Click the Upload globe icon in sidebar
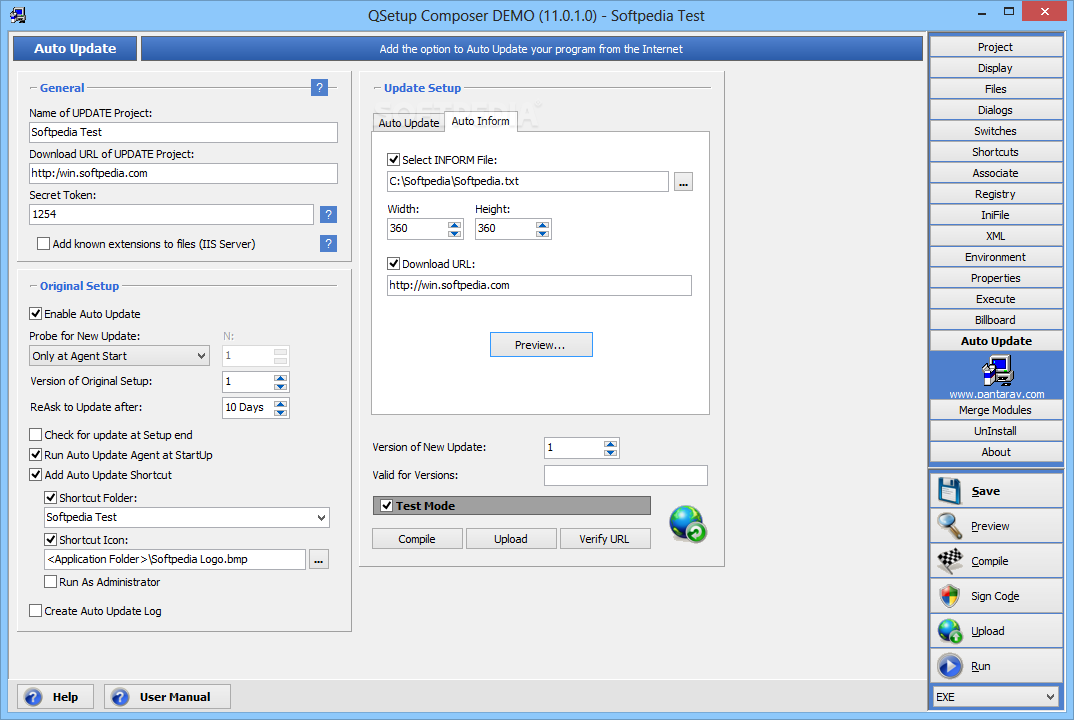 (949, 631)
